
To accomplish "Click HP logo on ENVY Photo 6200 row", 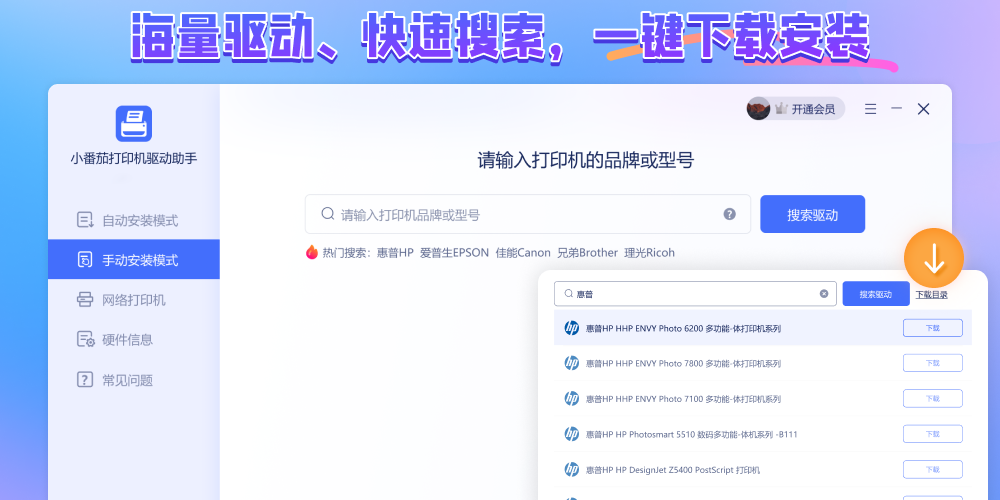I will (571, 328).
